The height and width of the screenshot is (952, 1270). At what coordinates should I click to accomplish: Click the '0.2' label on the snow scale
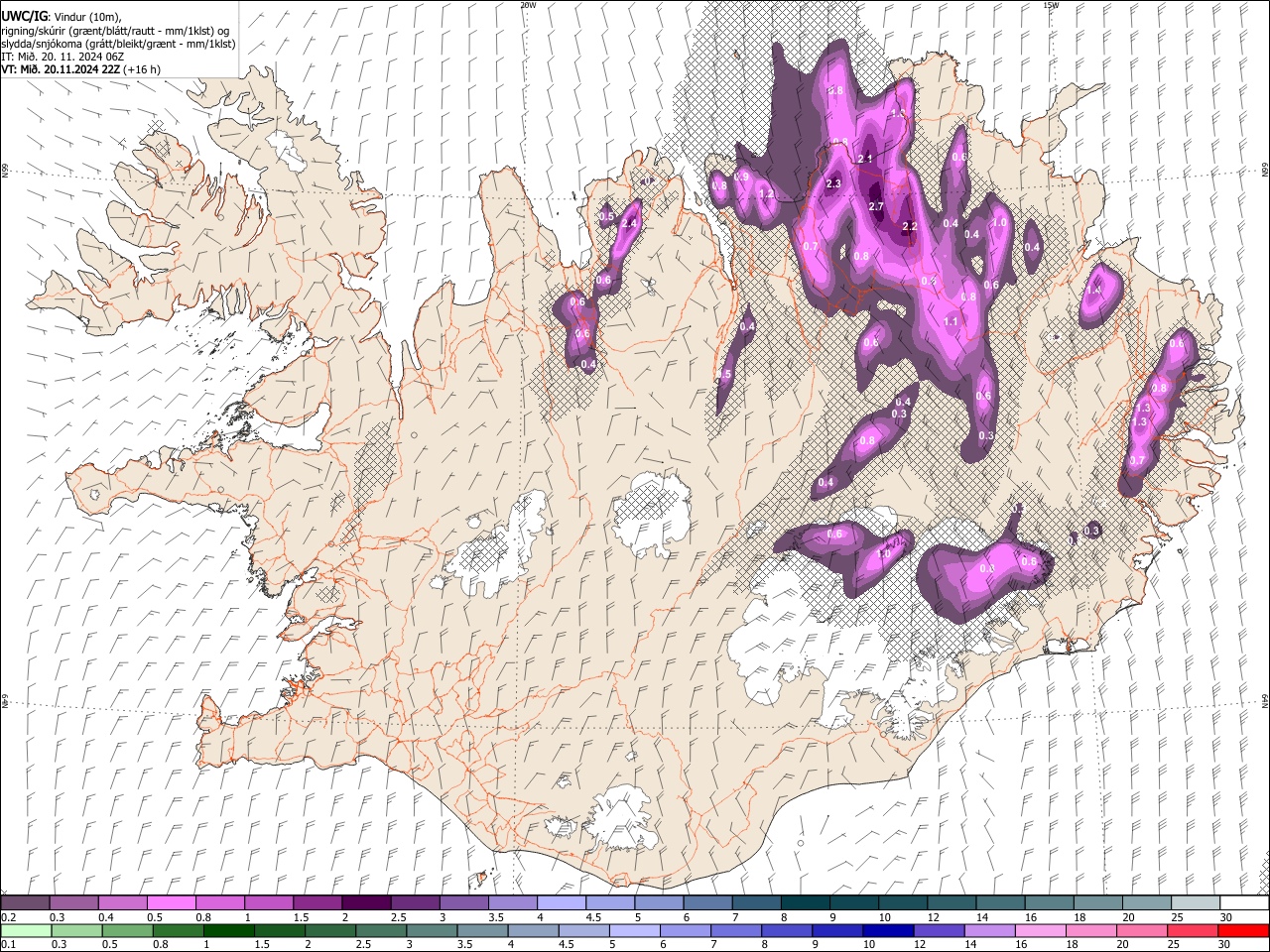coord(8,917)
